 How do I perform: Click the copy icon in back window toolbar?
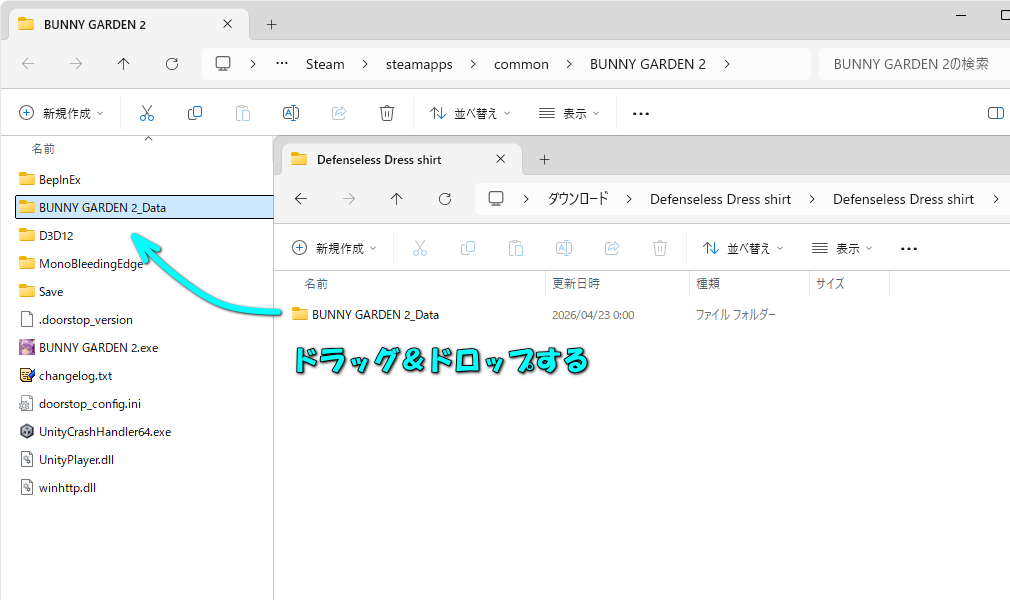(195, 113)
